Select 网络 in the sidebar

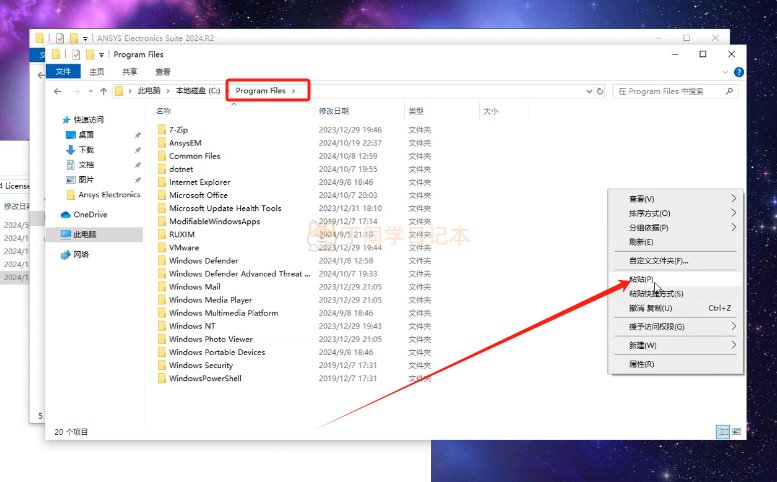(80, 254)
